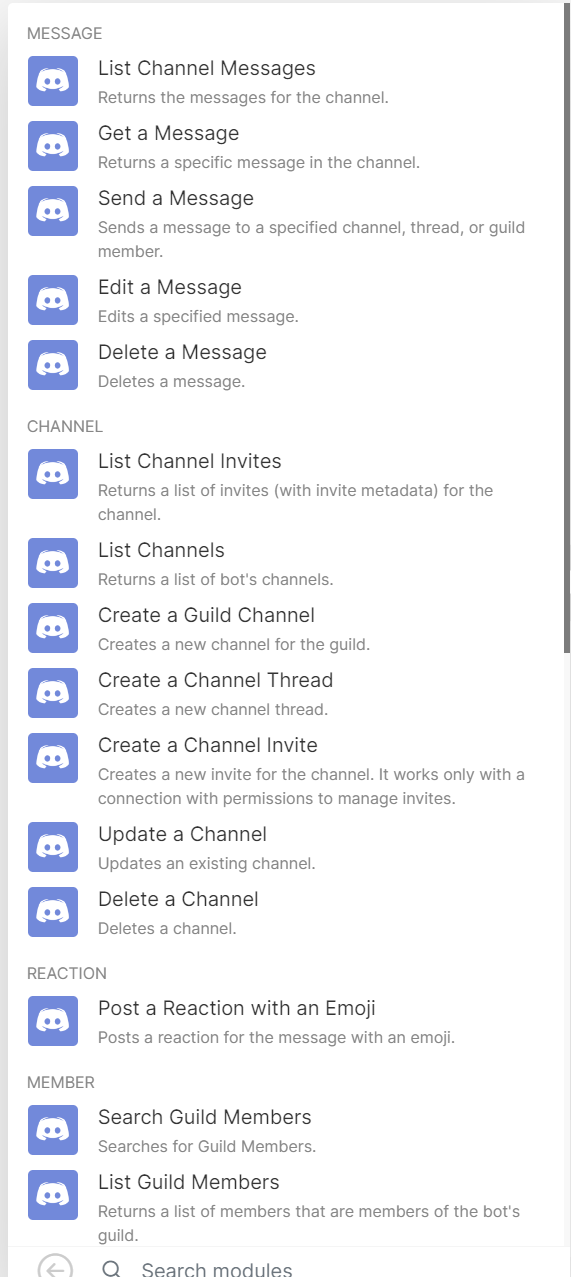This screenshot has width=571, height=1277.
Task: Click 'Returns the messages for the channel.' description
Action: pos(243,97)
